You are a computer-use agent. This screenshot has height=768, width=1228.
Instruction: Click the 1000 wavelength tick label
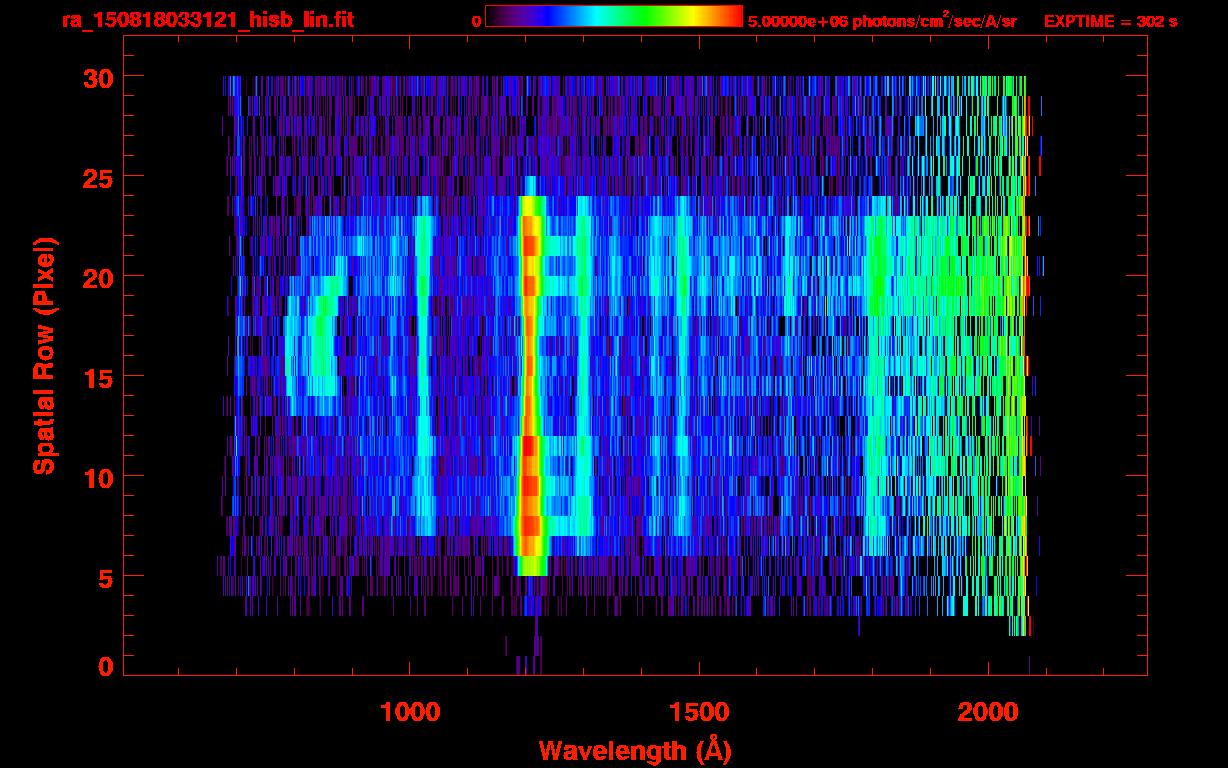[x=410, y=712]
